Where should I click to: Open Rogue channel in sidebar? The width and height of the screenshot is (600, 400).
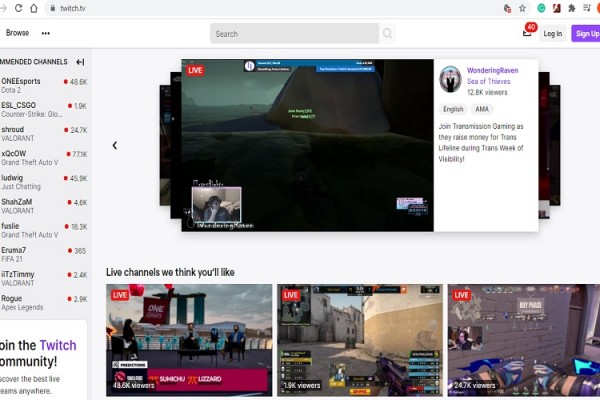[x=44, y=302]
